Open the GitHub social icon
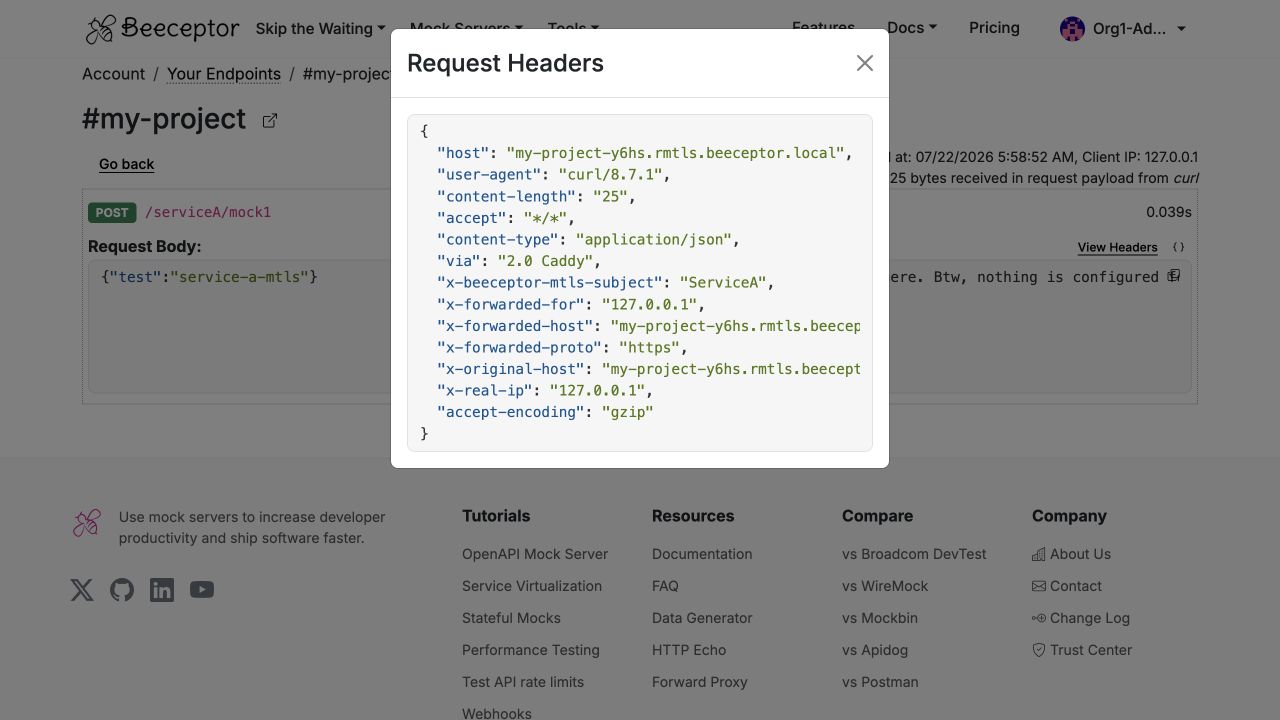The width and height of the screenshot is (1280, 720). 122,590
